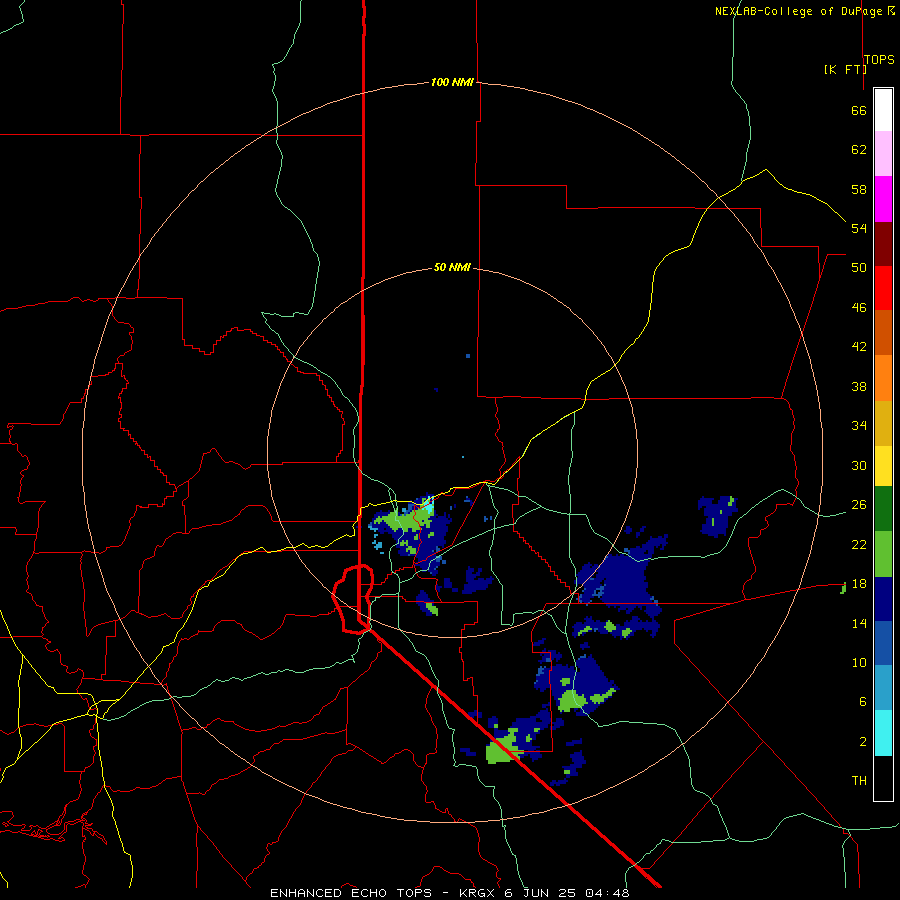Click the 10 value on the legend
900x900 pixels.
pos(859,662)
